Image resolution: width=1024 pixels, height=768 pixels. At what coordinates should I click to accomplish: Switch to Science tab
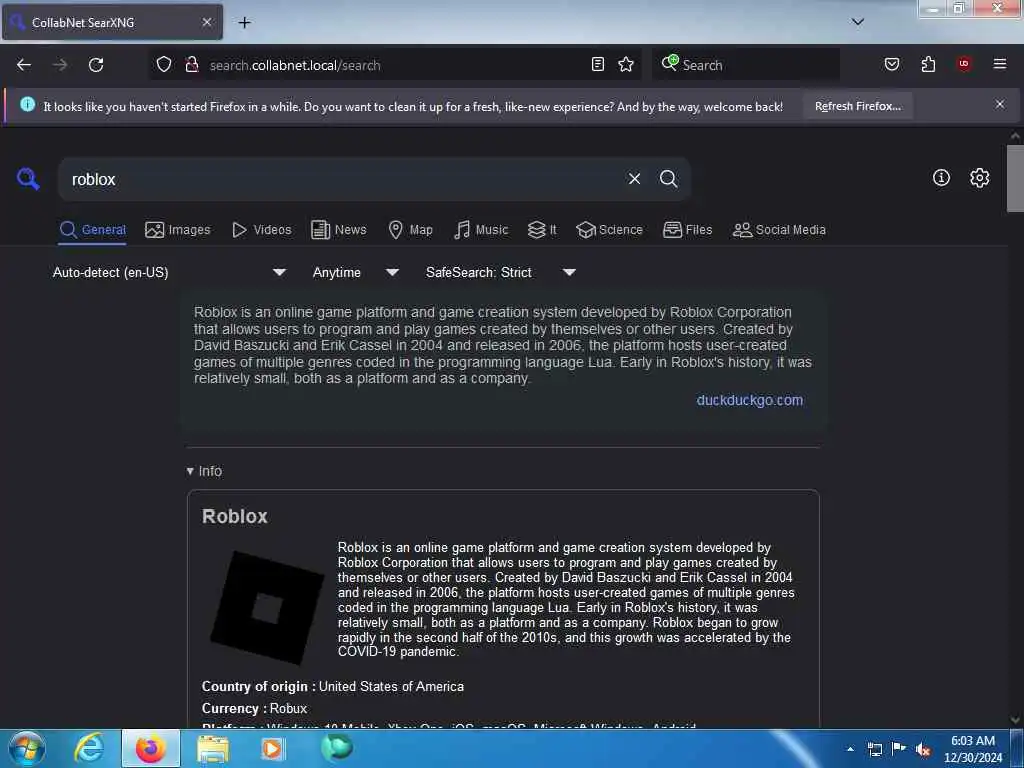(609, 230)
